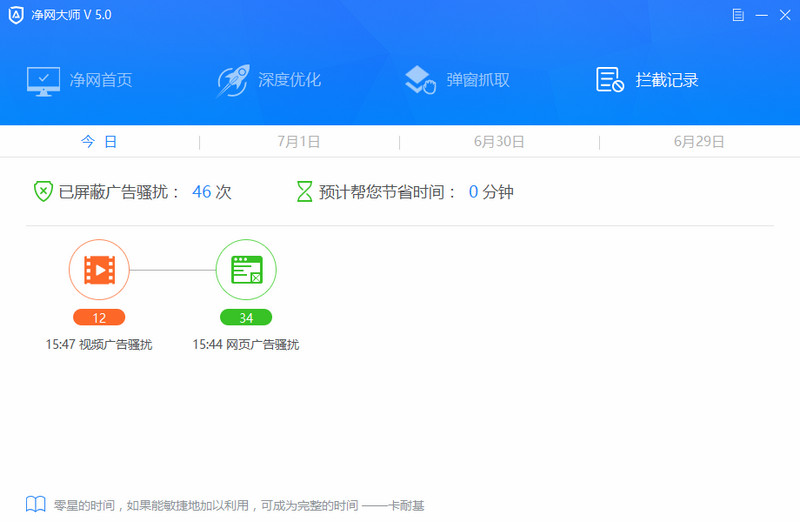Click the 15:44 网页广告骚扰 label
This screenshot has height=522, width=800.
tap(246, 345)
